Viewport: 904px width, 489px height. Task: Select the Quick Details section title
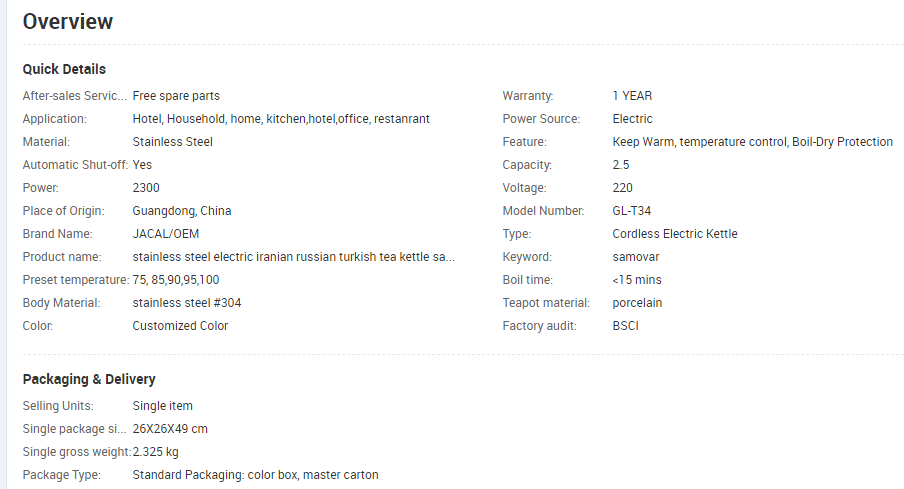[64, 69]
